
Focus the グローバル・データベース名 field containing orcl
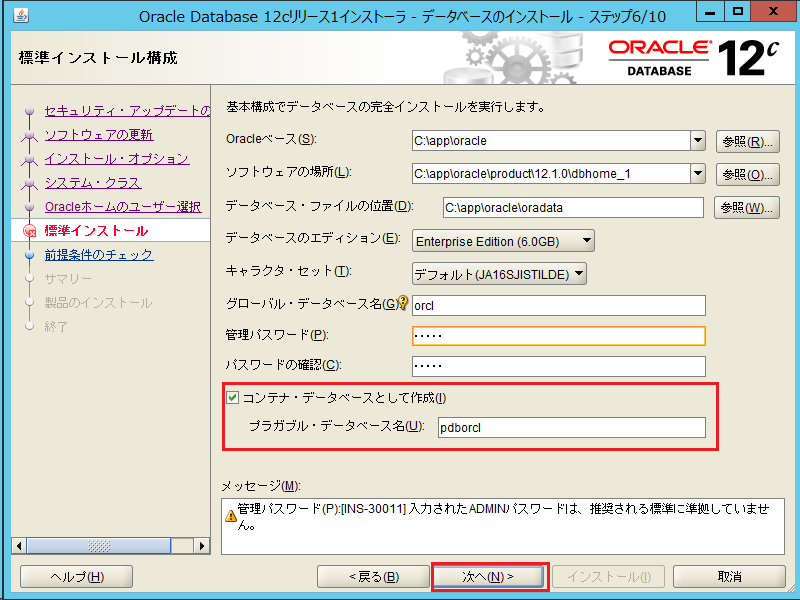[559, 306]
